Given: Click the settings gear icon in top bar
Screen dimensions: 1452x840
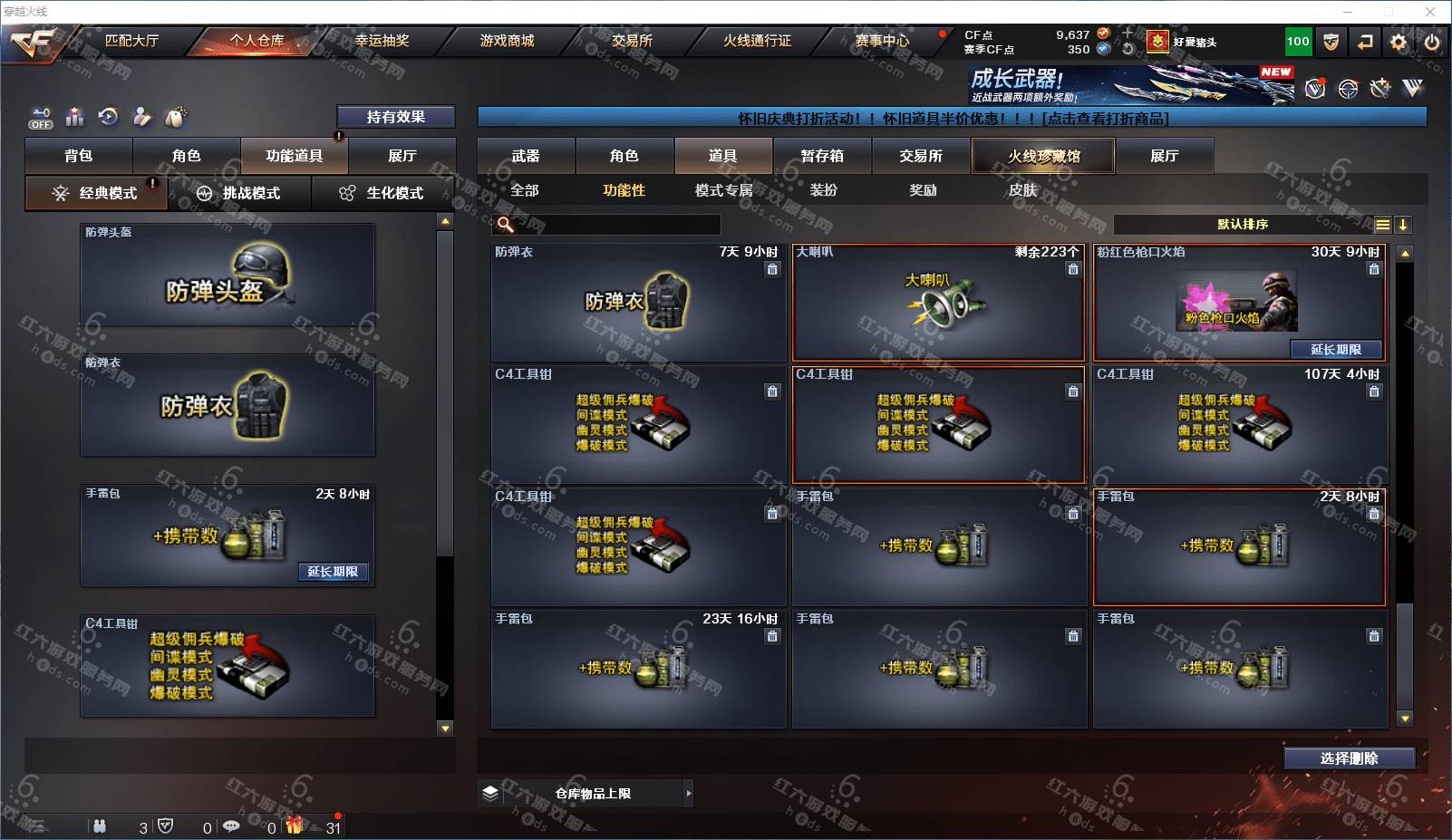Looking at the screenshot, I should [1399, 42].
